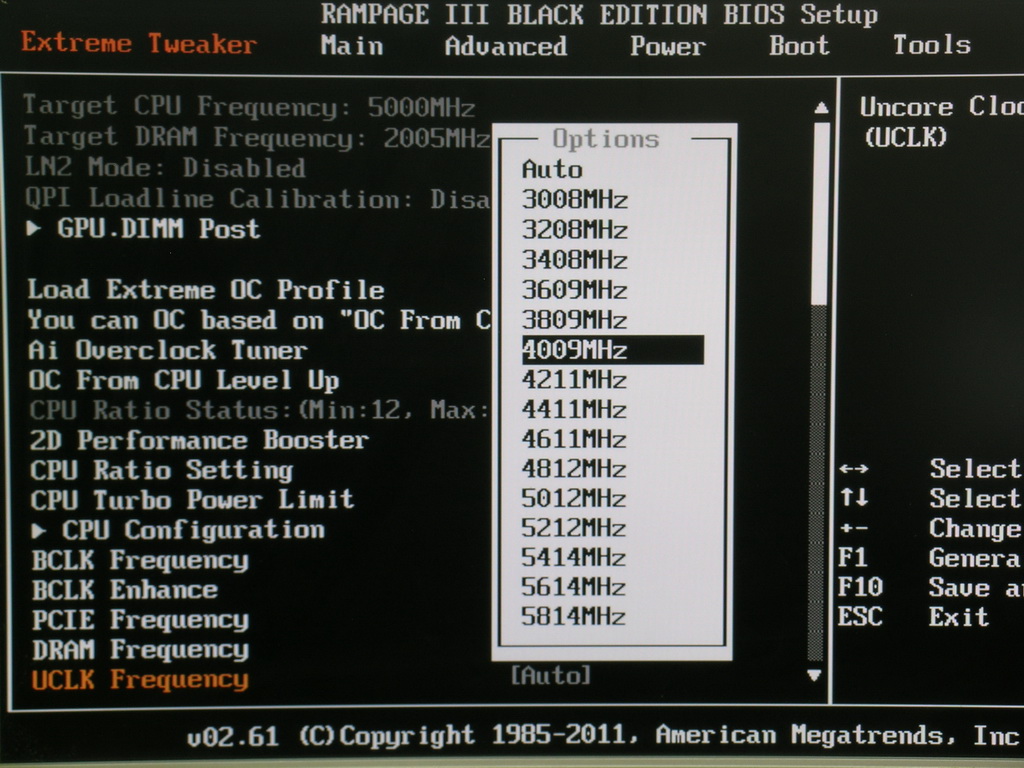This screenshot has width=1024, height=768.
Task: Click the +- Change hint
Action: pyautogui.click(x=931, y=528)
